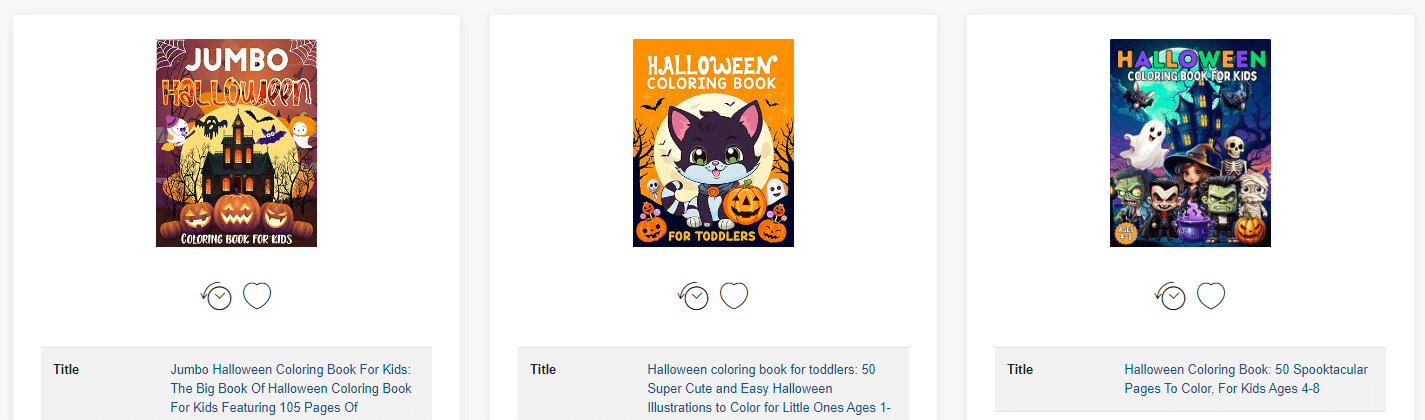Click the price history clock icon under Jumbo Halloween

[217, 296]
